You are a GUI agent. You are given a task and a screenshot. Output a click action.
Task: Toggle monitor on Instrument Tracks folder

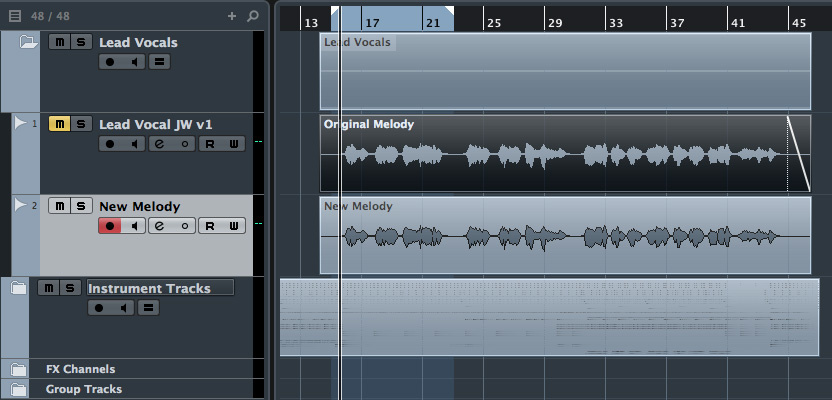tap(123, 308)
